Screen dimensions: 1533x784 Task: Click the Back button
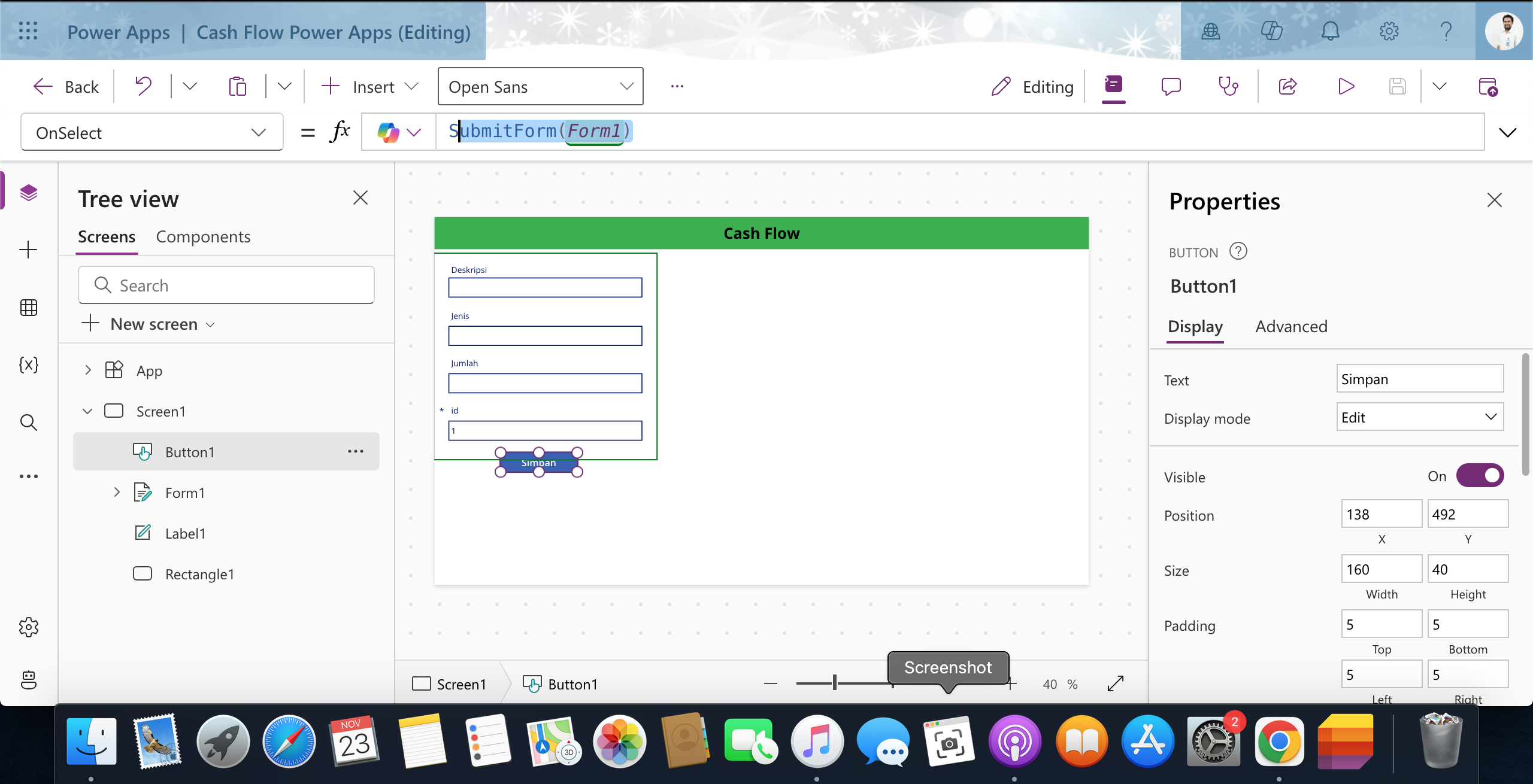(x=66, y=87)
